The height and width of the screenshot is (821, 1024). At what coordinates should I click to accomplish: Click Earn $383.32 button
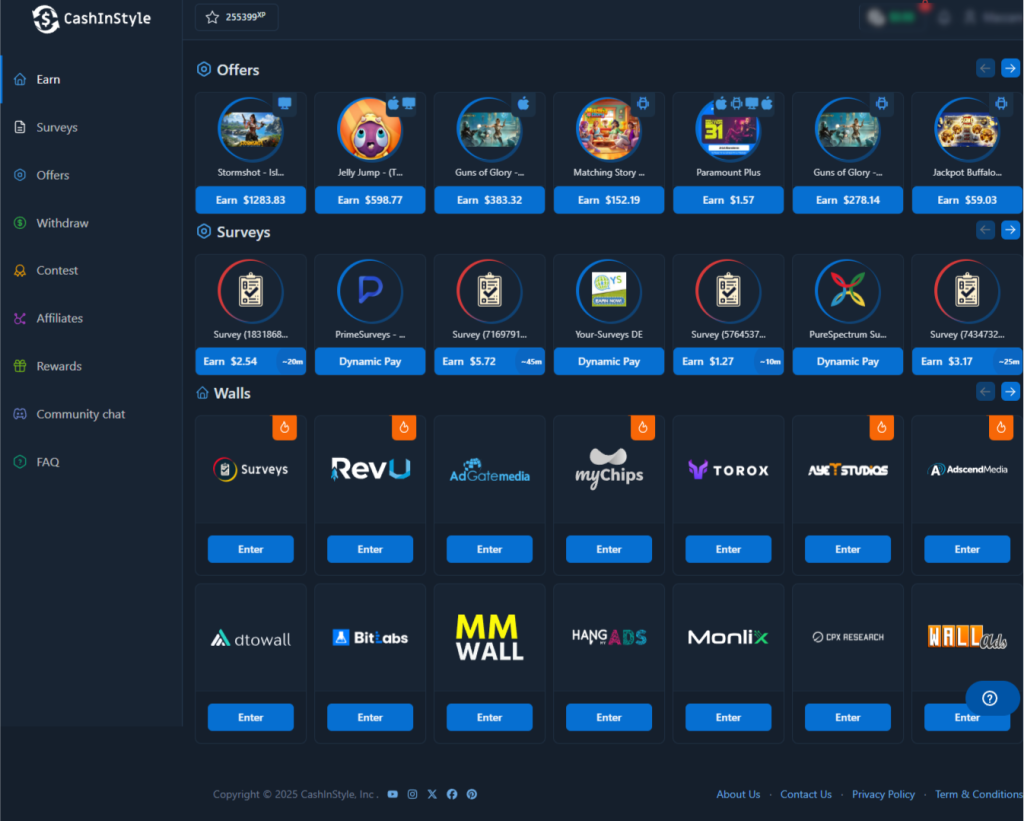pyautogui.click(x=490, y=200)
